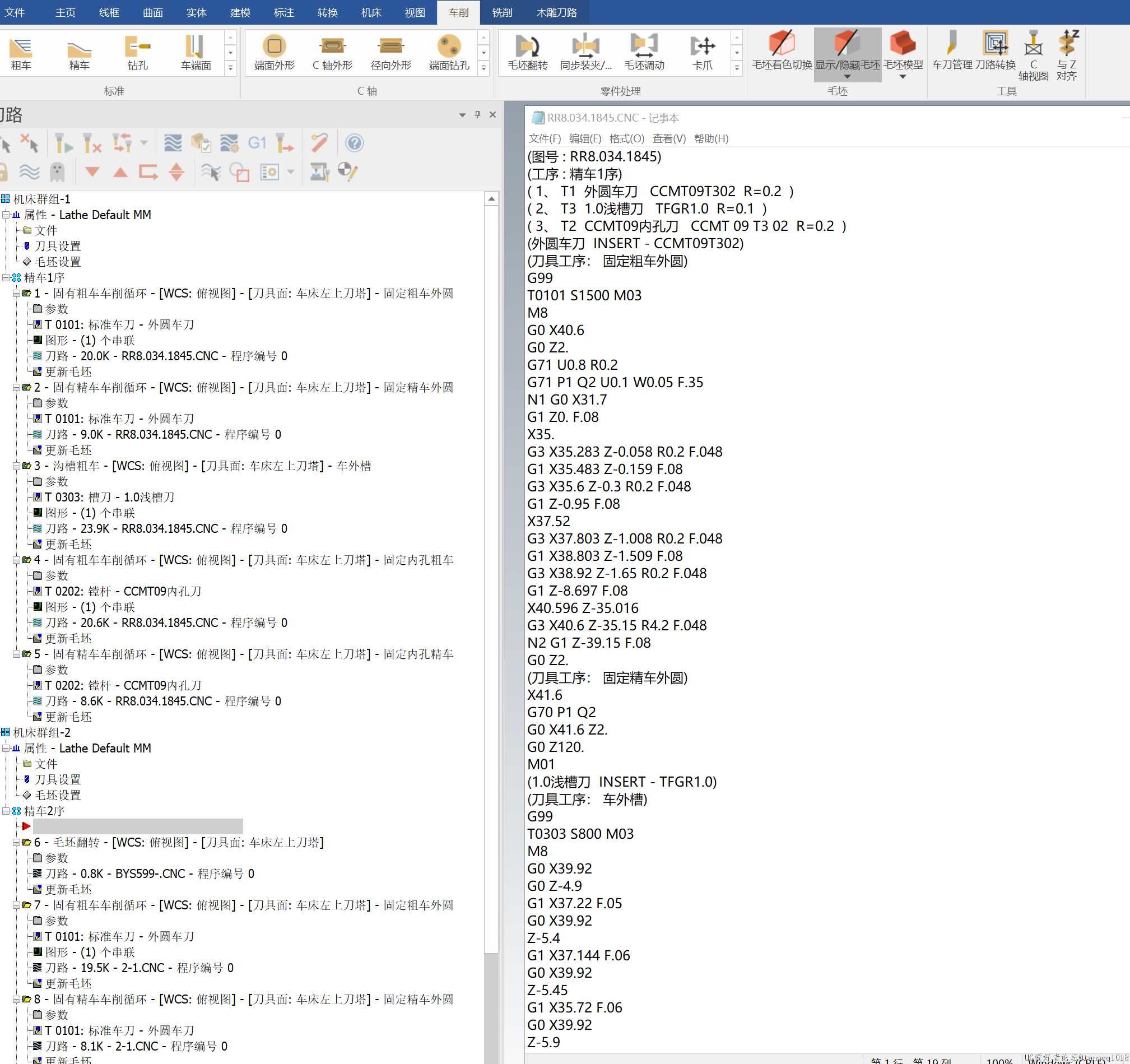This screenshot has height=1064, width=1130.
Task: Delete all operations with dynamite icon
Action: pyautogui.click(x=319, y=143)
